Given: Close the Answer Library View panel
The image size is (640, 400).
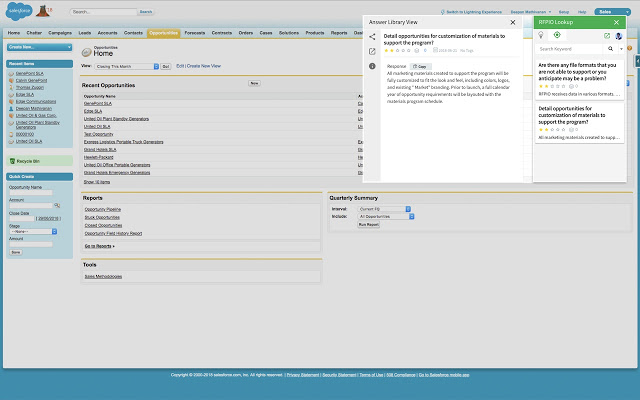Looking at the screenshot, I should click(513, 21).
